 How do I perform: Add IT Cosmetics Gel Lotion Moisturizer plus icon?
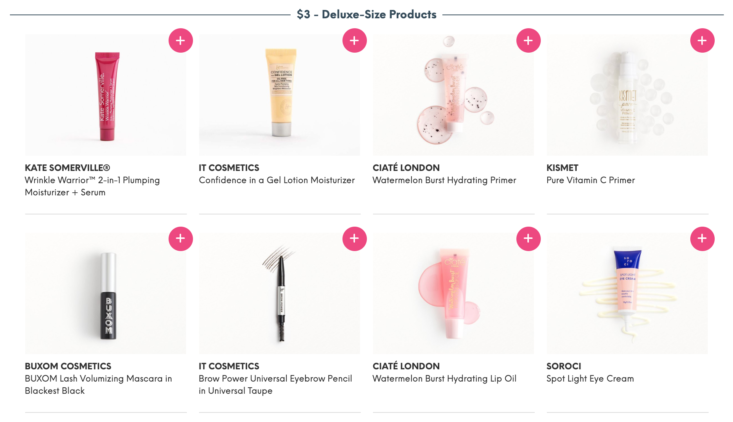coord(354,41)
